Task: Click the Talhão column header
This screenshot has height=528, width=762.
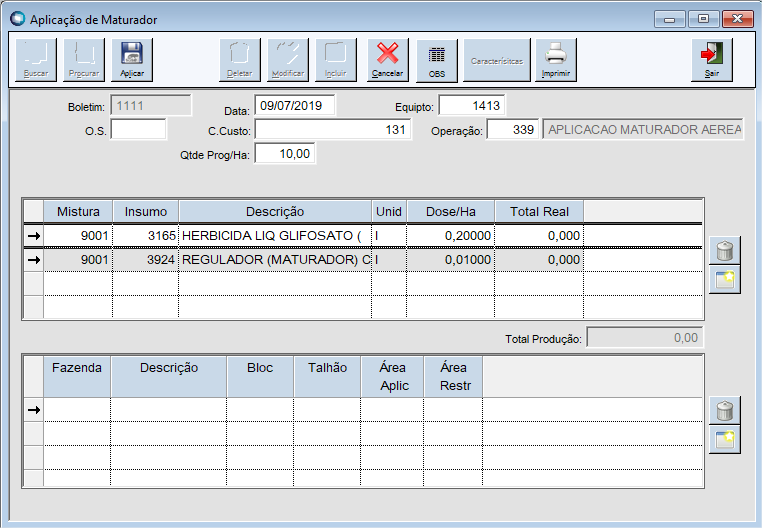Action: point(327,377)
